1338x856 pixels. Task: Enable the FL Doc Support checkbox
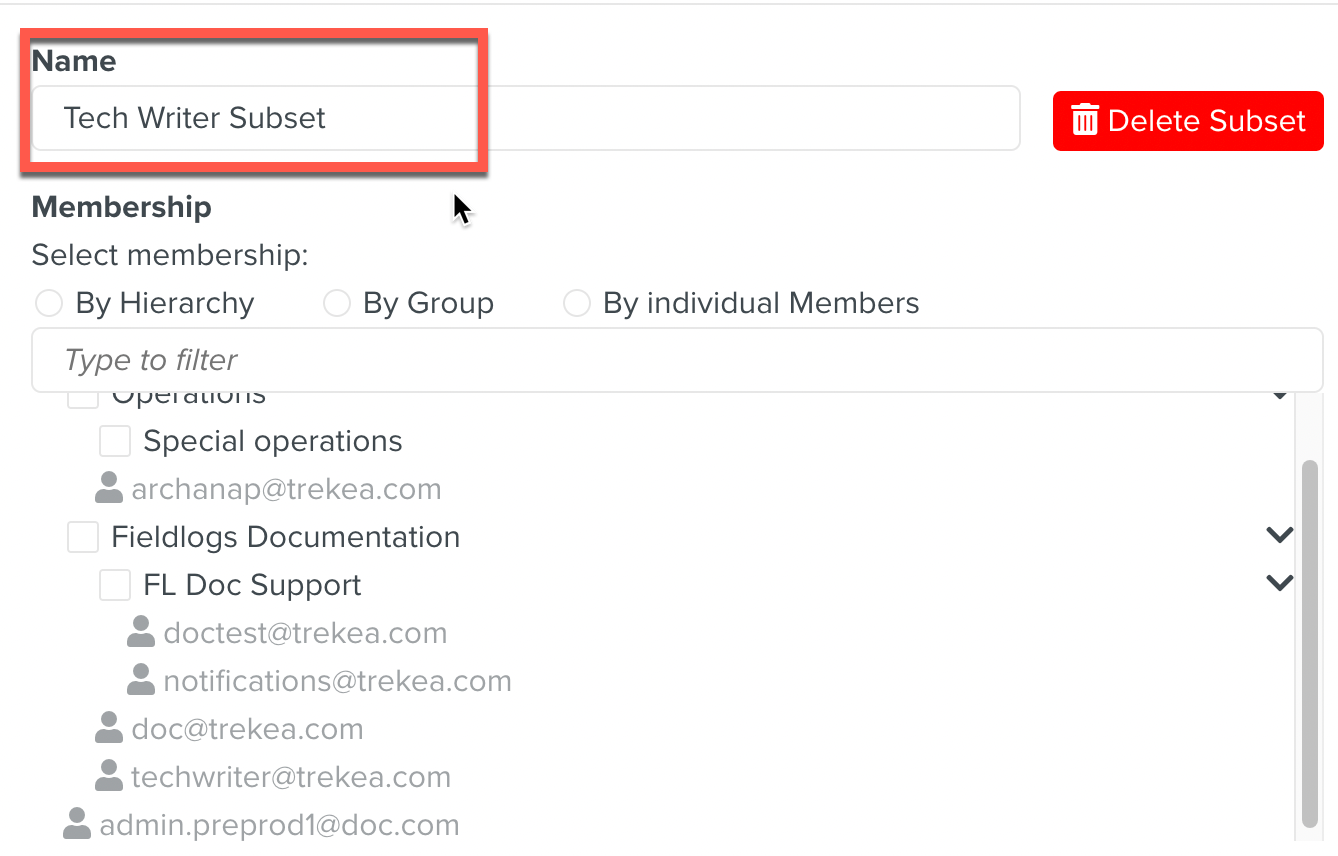[x=115, y=585]
